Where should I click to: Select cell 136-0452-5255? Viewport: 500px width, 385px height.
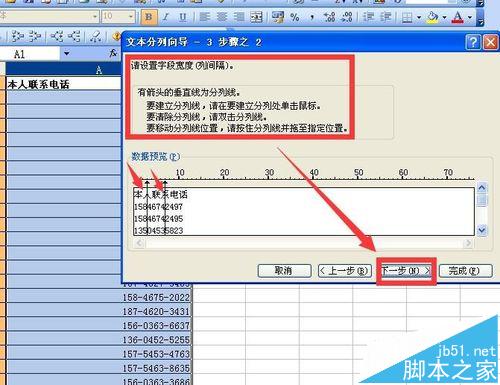pyautogui.click(x=99, y=340)
